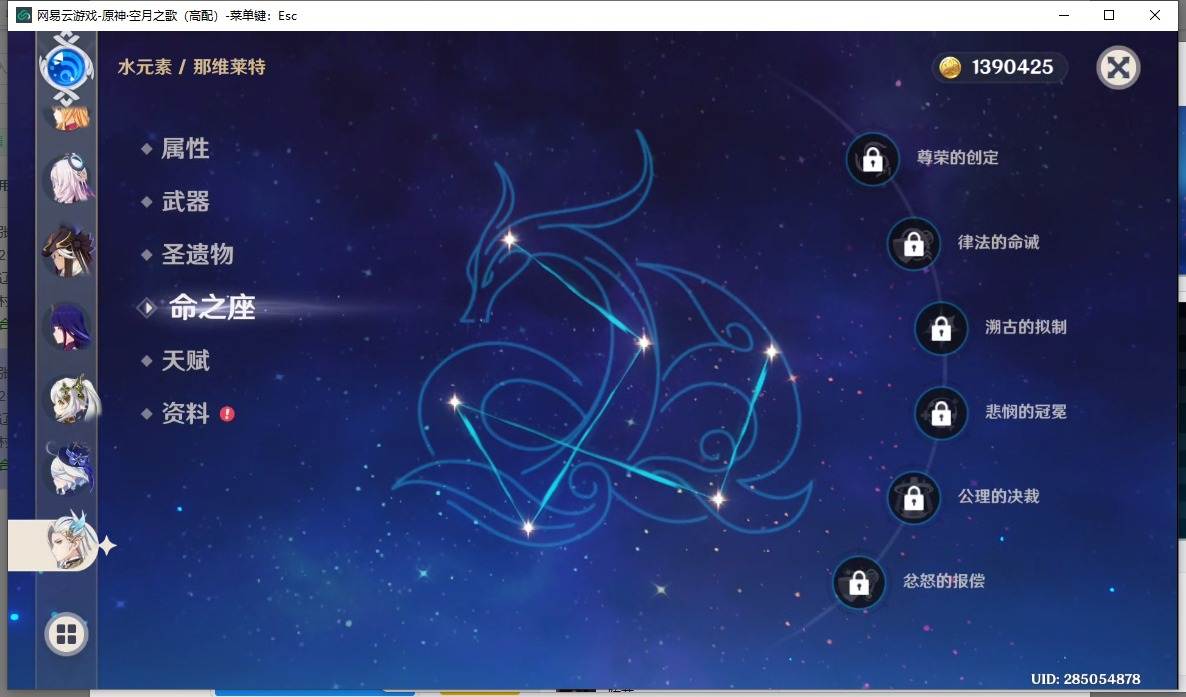Click the Mora balance 1390425

pyautogui.click(x=1012, y=67)
